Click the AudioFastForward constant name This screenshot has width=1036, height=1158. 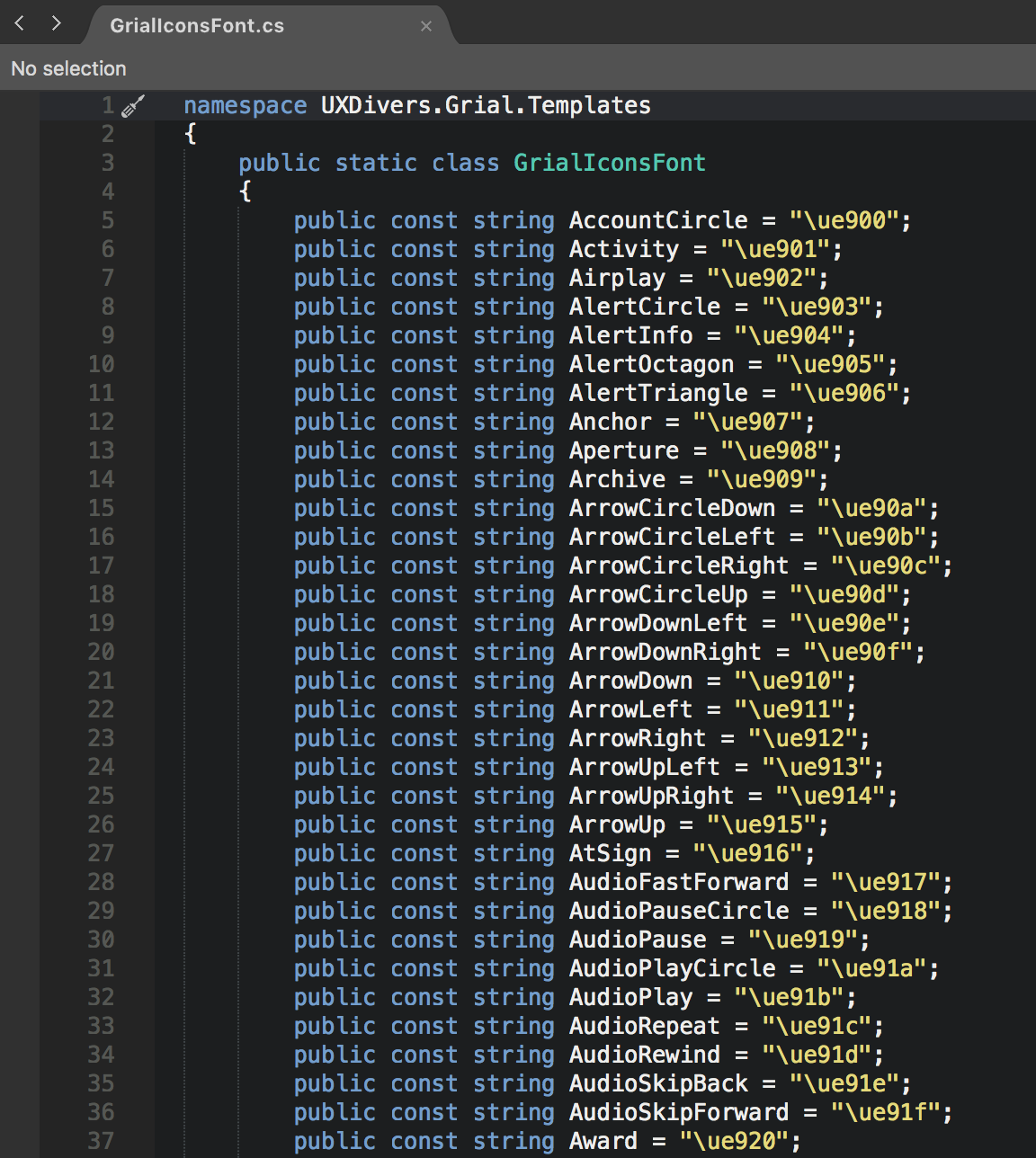coord(679,882)
